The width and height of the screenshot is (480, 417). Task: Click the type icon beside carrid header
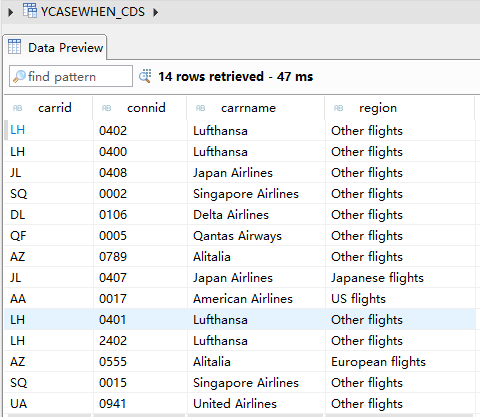[17, 108]
